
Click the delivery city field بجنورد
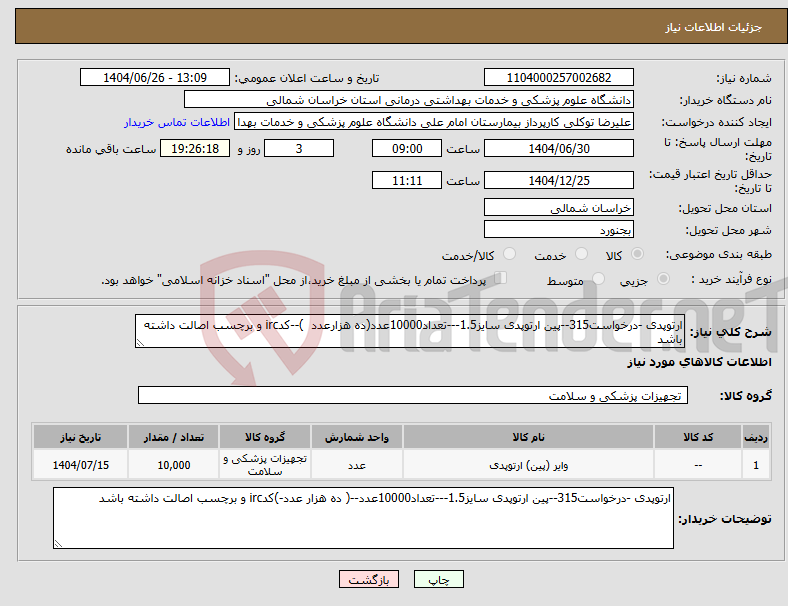[558, 230]
